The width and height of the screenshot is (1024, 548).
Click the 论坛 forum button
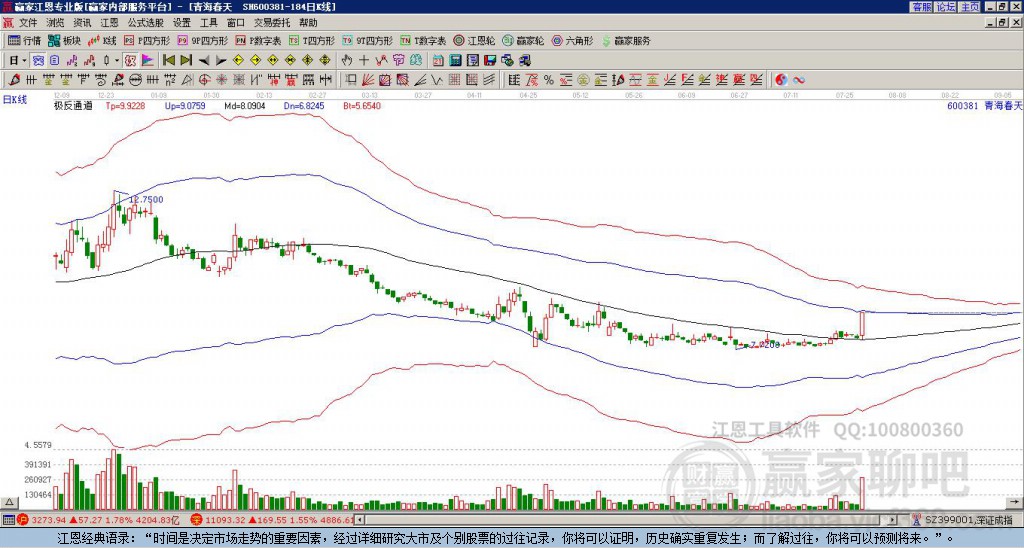pyautogui.click(x=945, y=7)
